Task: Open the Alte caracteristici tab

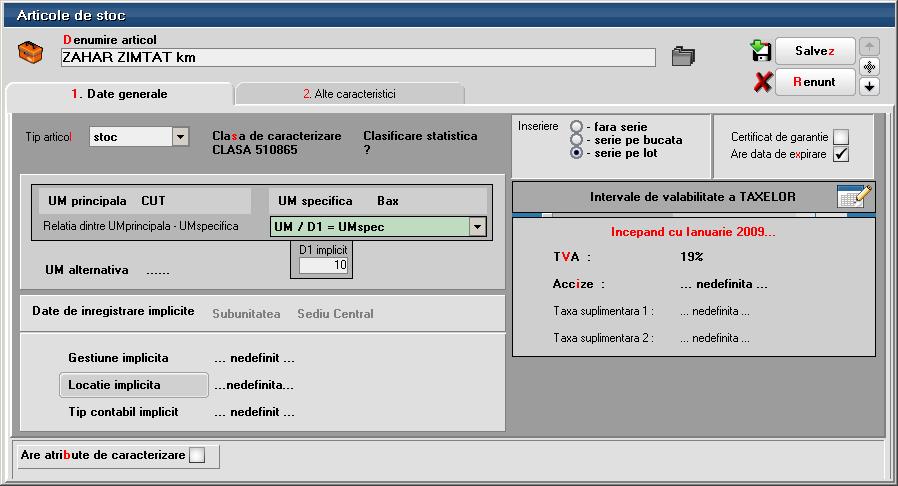Action: [349, 94]
